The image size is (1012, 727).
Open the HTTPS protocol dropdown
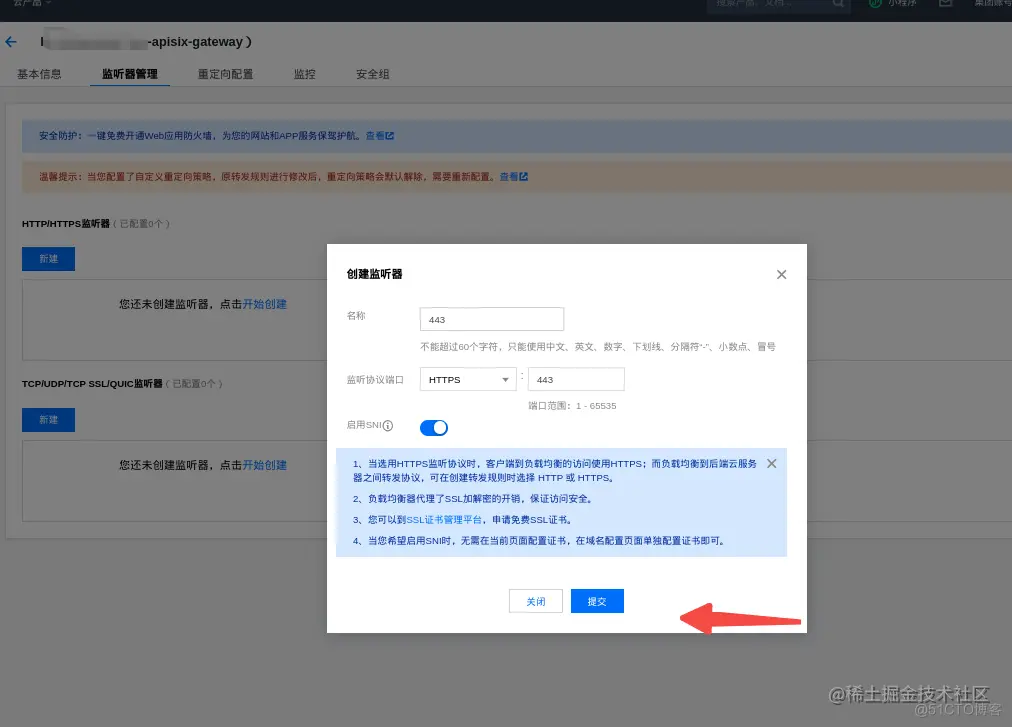point(468,379)
